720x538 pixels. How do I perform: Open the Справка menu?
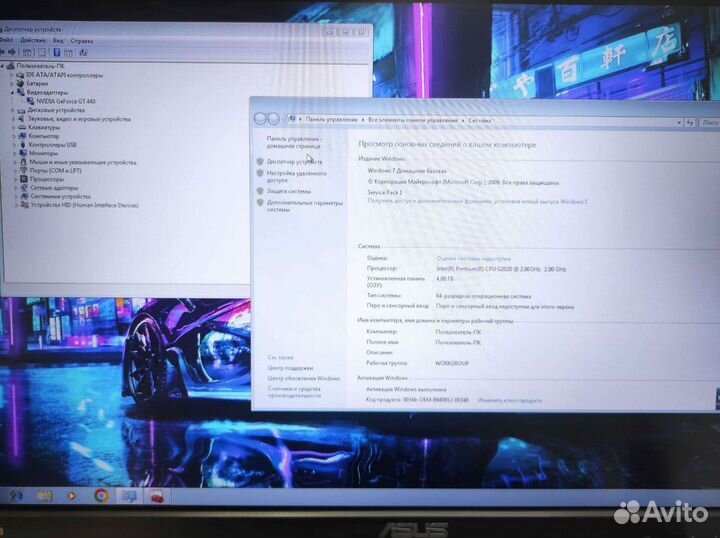pyautogui.click(x=82, y=41)
